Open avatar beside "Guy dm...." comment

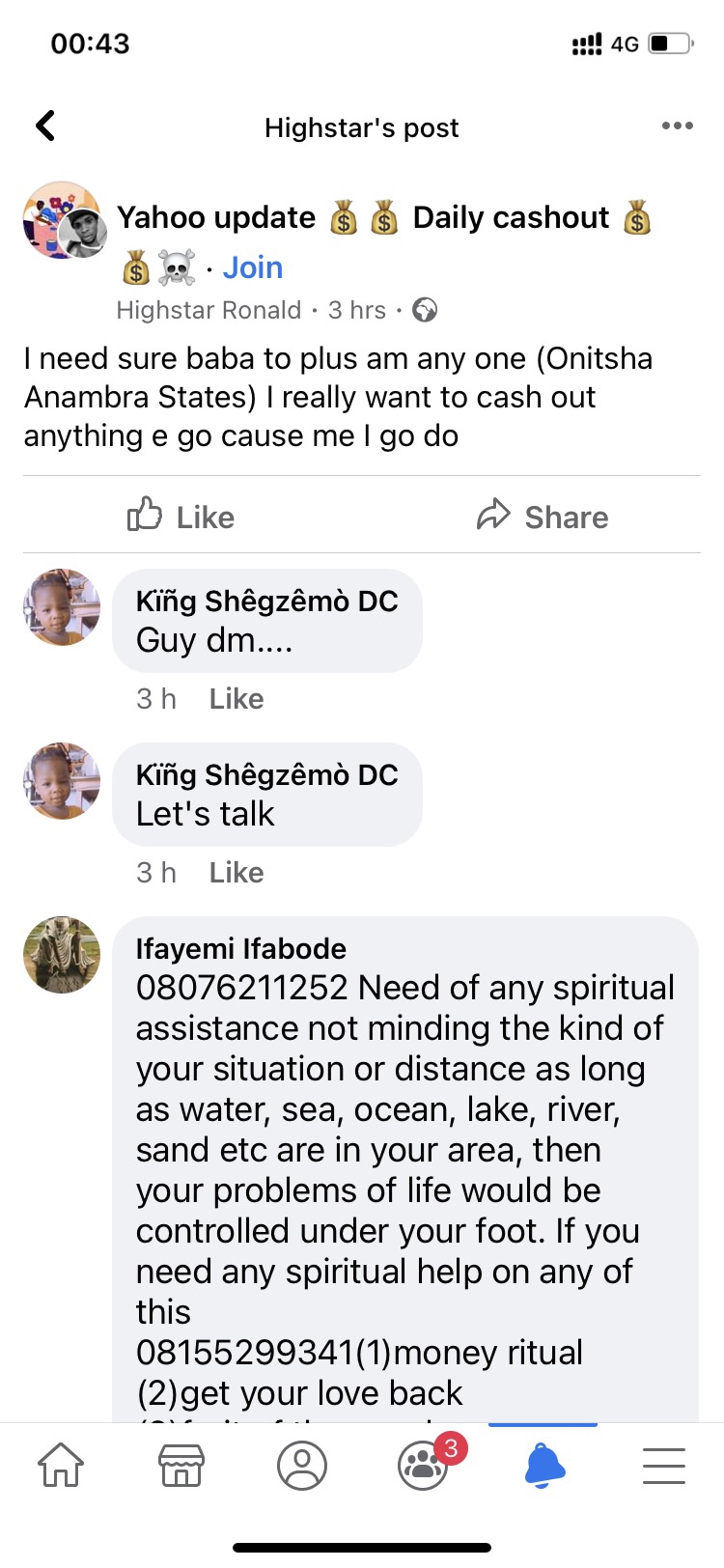coord(62,607)
